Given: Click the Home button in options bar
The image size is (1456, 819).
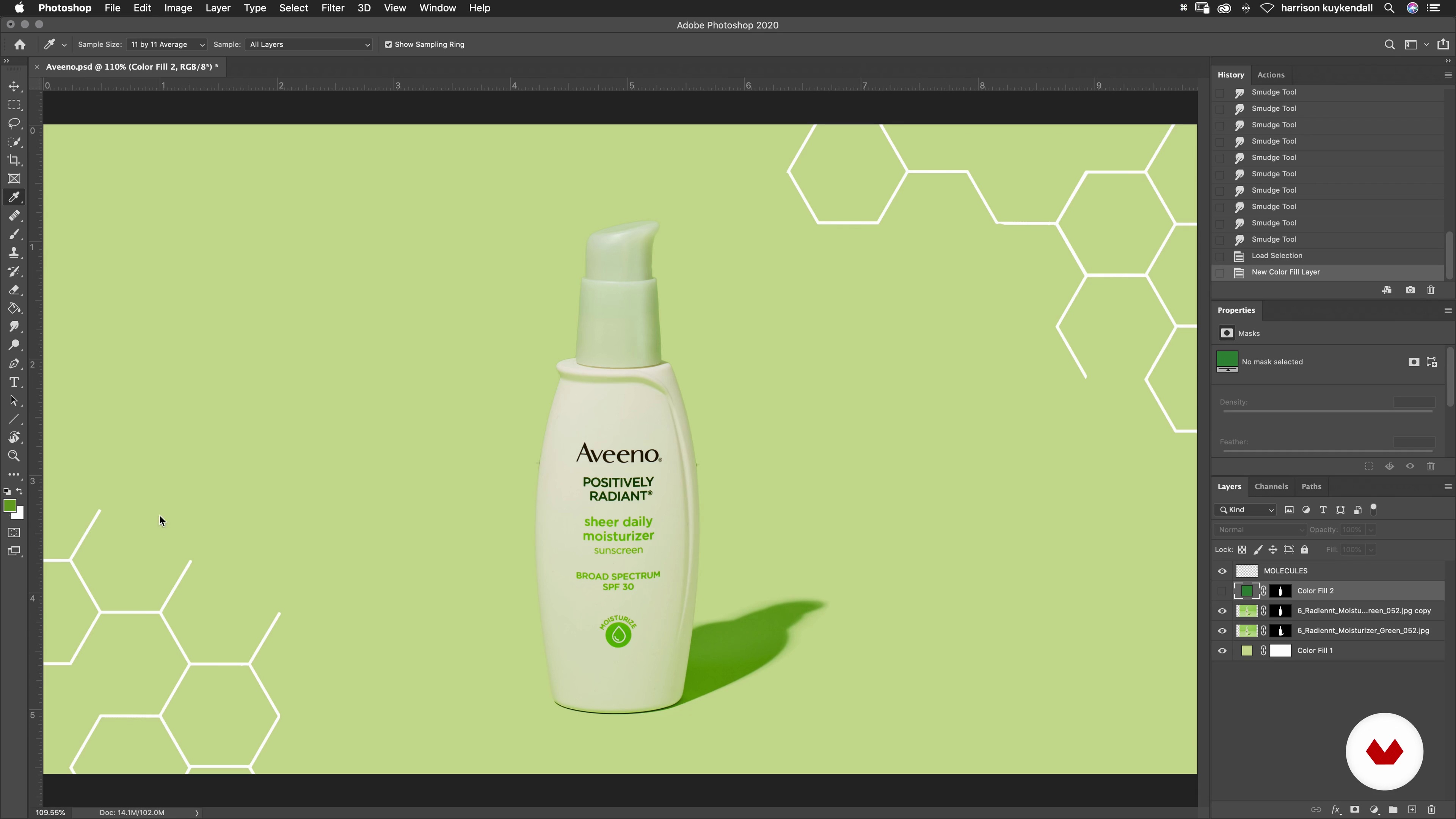Looking at the screenshot, I should pos(20,45).
